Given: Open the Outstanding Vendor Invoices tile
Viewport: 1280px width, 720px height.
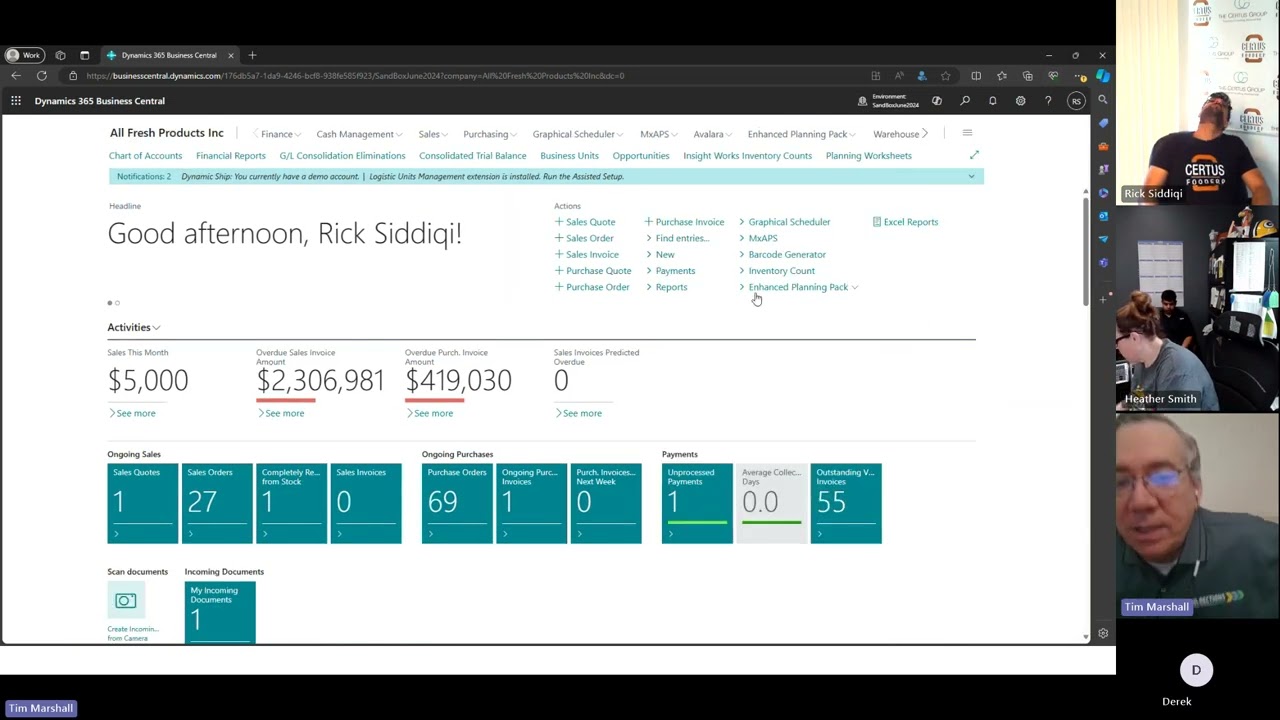Looking at the screenshot, I should [x=846, y=504].
